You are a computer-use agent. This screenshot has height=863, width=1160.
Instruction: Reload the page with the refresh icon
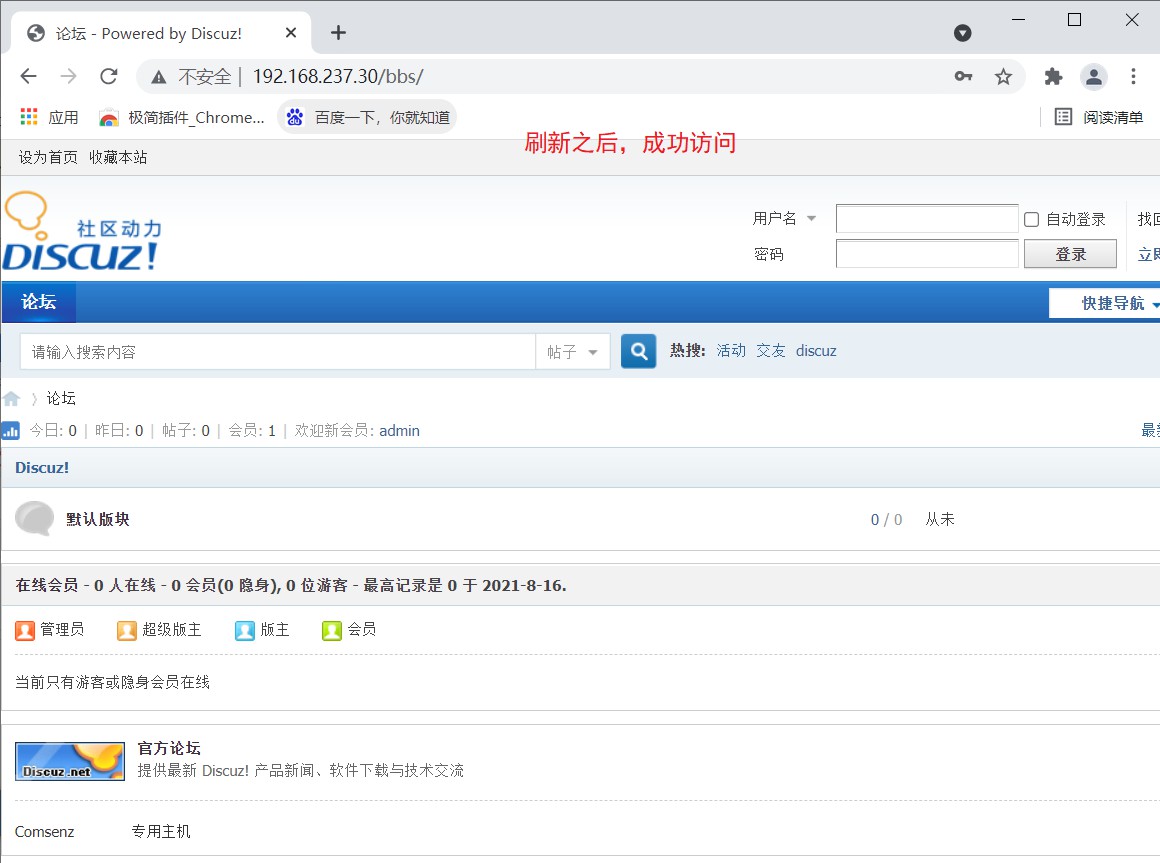tap(109, 76)
